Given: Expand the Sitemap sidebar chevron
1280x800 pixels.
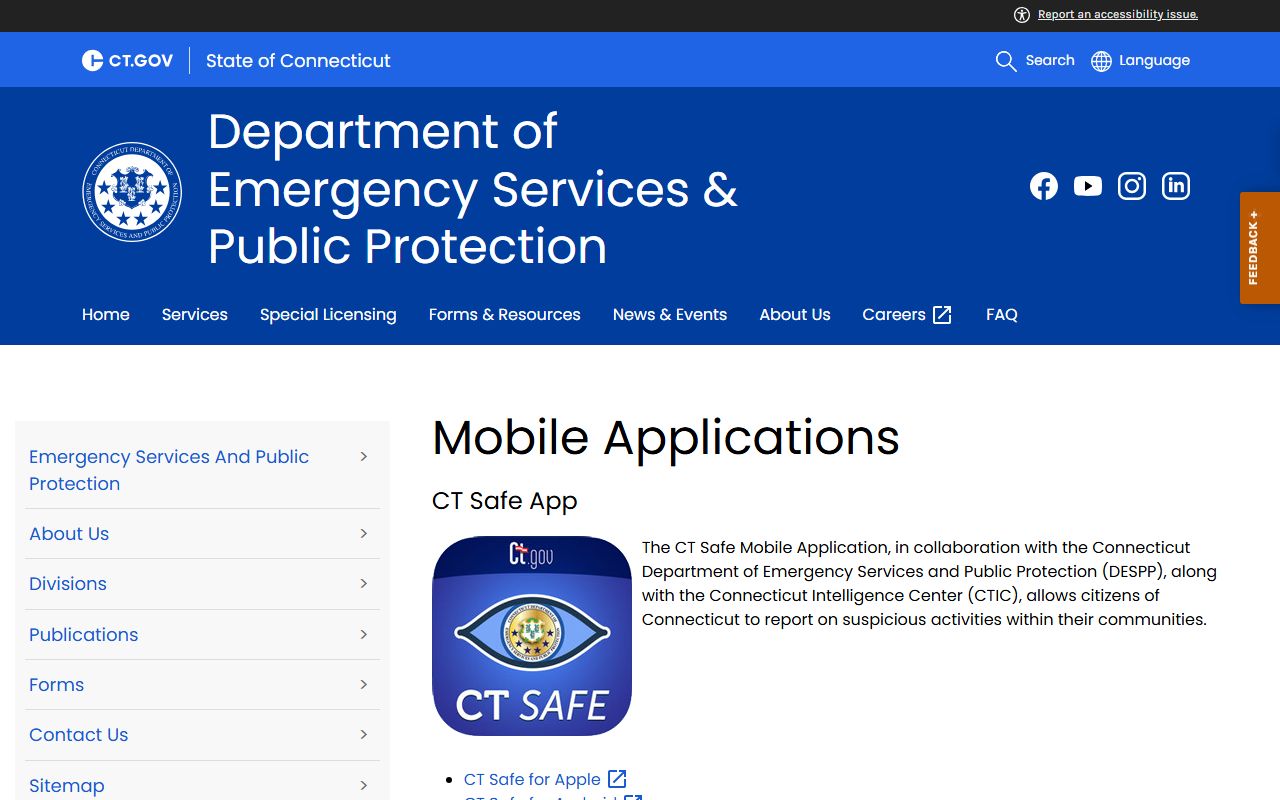Looking at the screenshot, I should click(x=364, y=786).
